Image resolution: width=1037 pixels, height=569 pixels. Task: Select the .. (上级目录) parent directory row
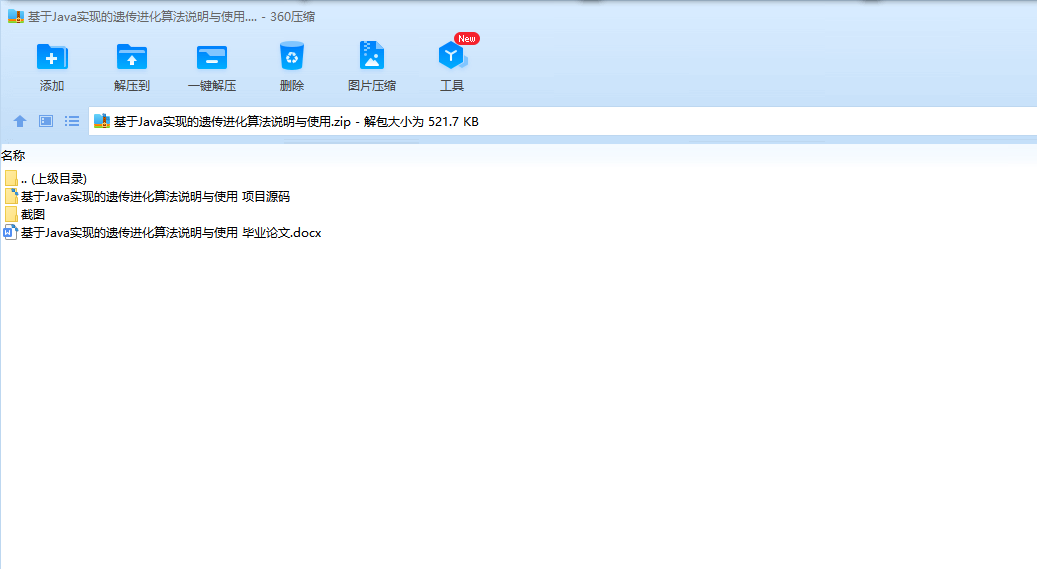click(46, 179)
